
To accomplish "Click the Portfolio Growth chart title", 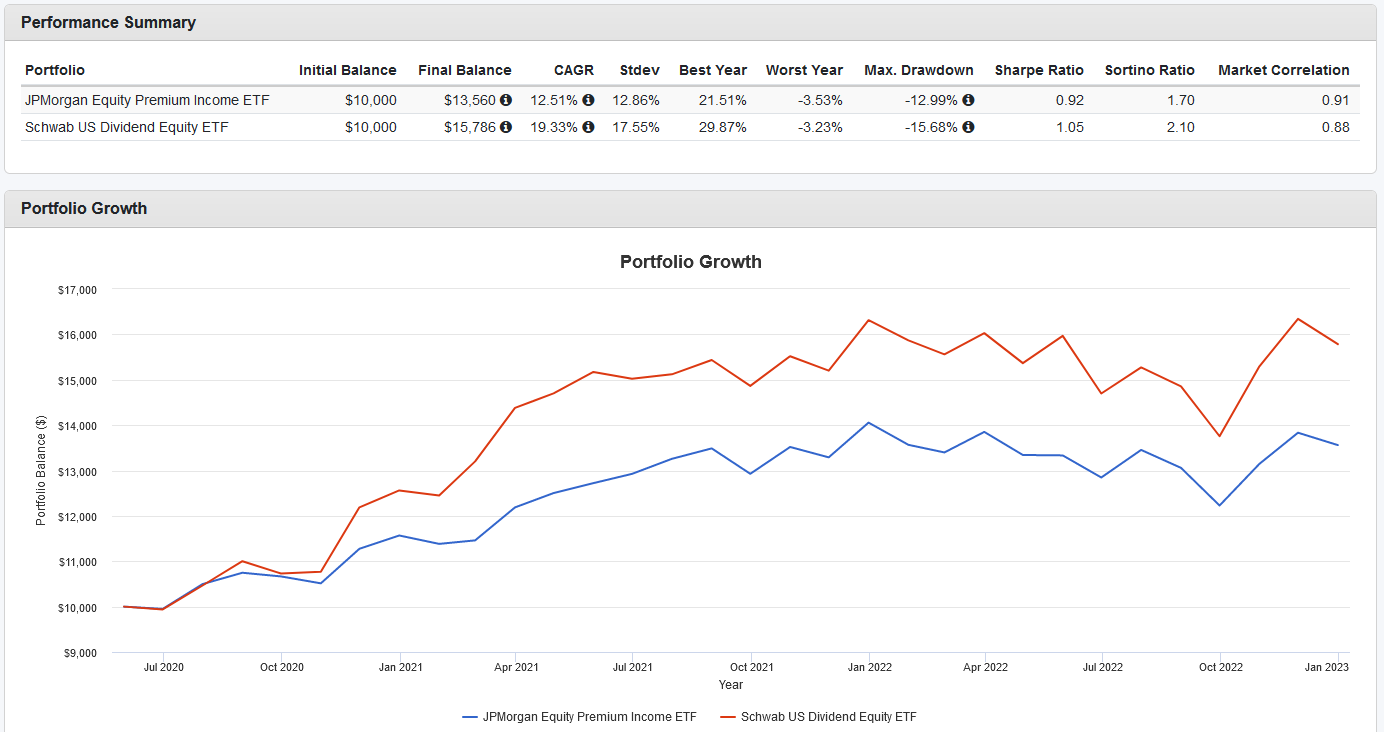I will coord(691,262).
